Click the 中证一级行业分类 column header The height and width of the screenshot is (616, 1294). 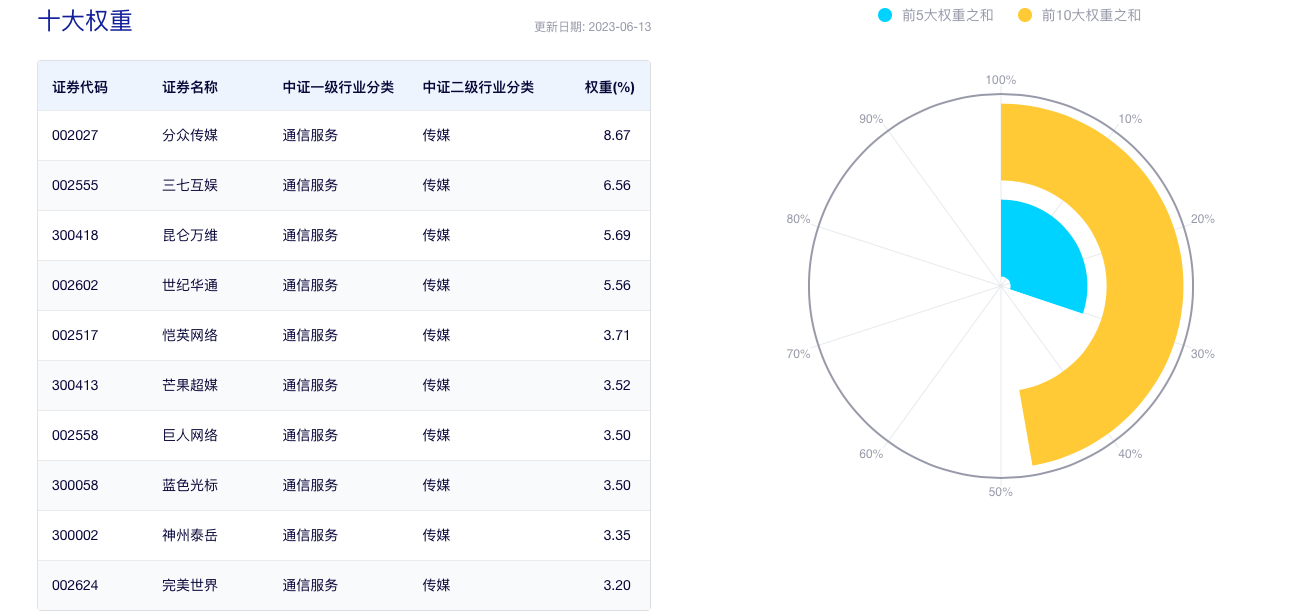point(338,87)
